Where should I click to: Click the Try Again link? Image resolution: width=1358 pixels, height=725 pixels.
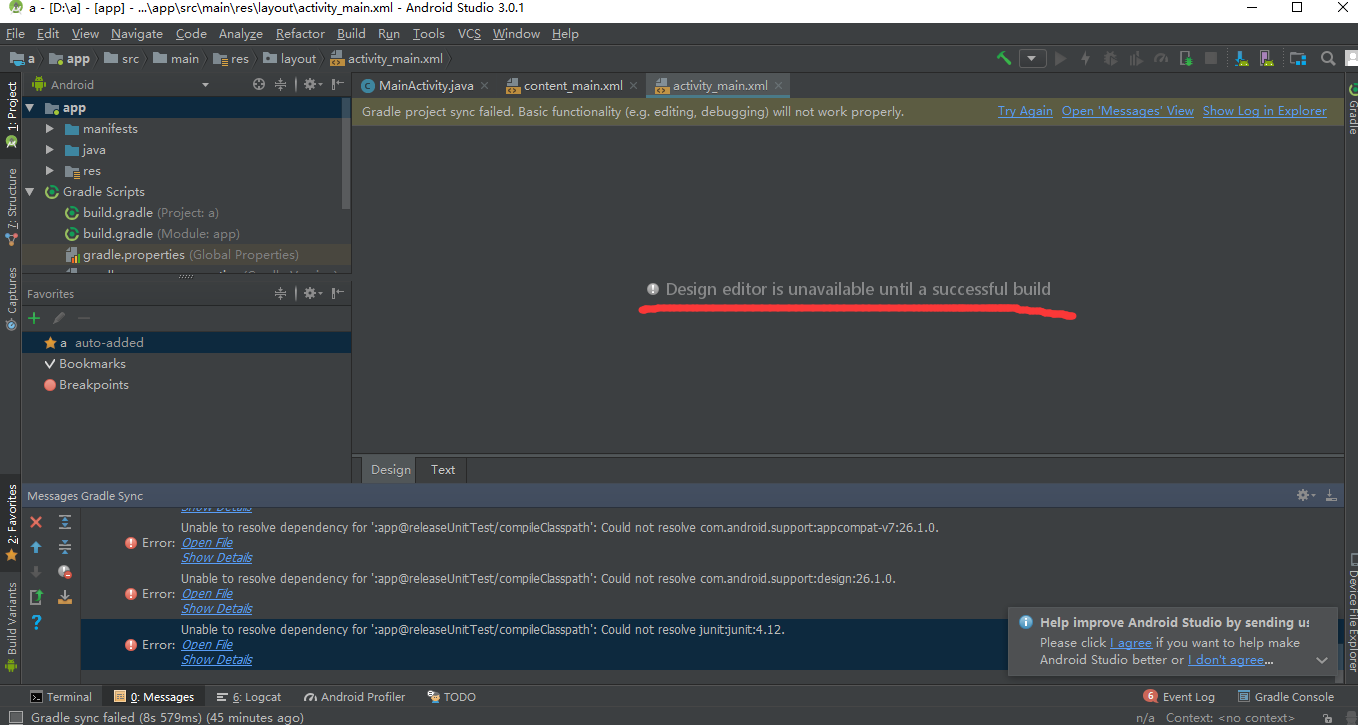1025,111
